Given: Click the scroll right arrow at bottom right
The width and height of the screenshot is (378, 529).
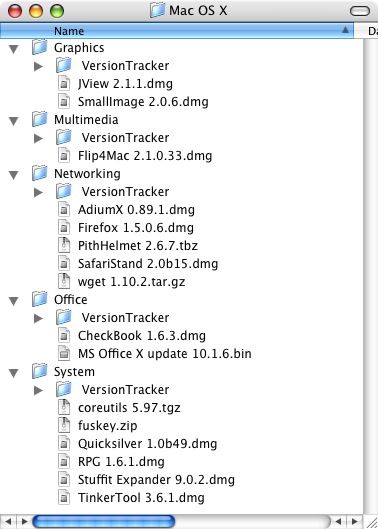Looking at the screenshot, I should [354, 522].
